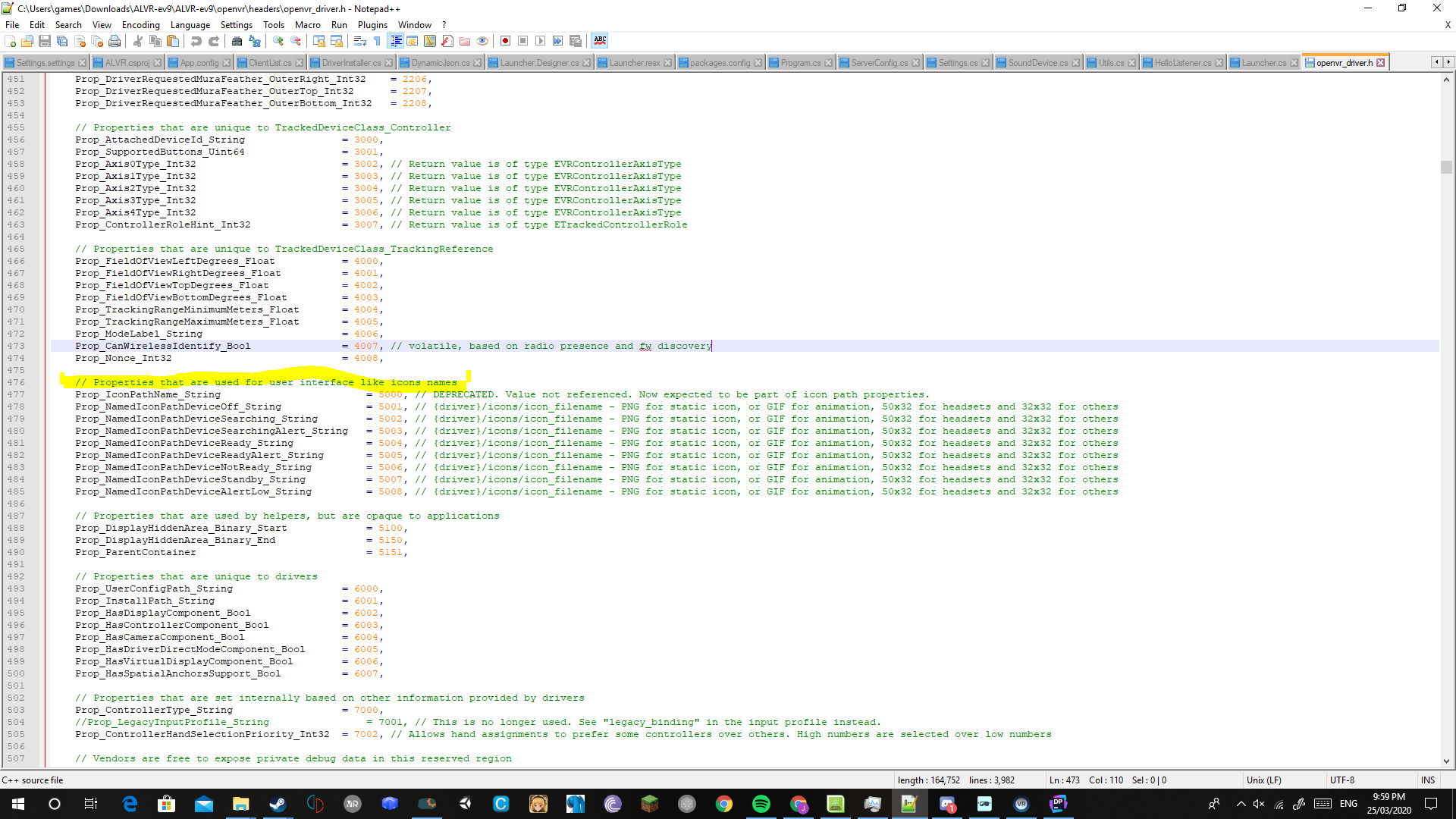Click the Save All toolbar icon
The image size is (1456, 819).
62,41
